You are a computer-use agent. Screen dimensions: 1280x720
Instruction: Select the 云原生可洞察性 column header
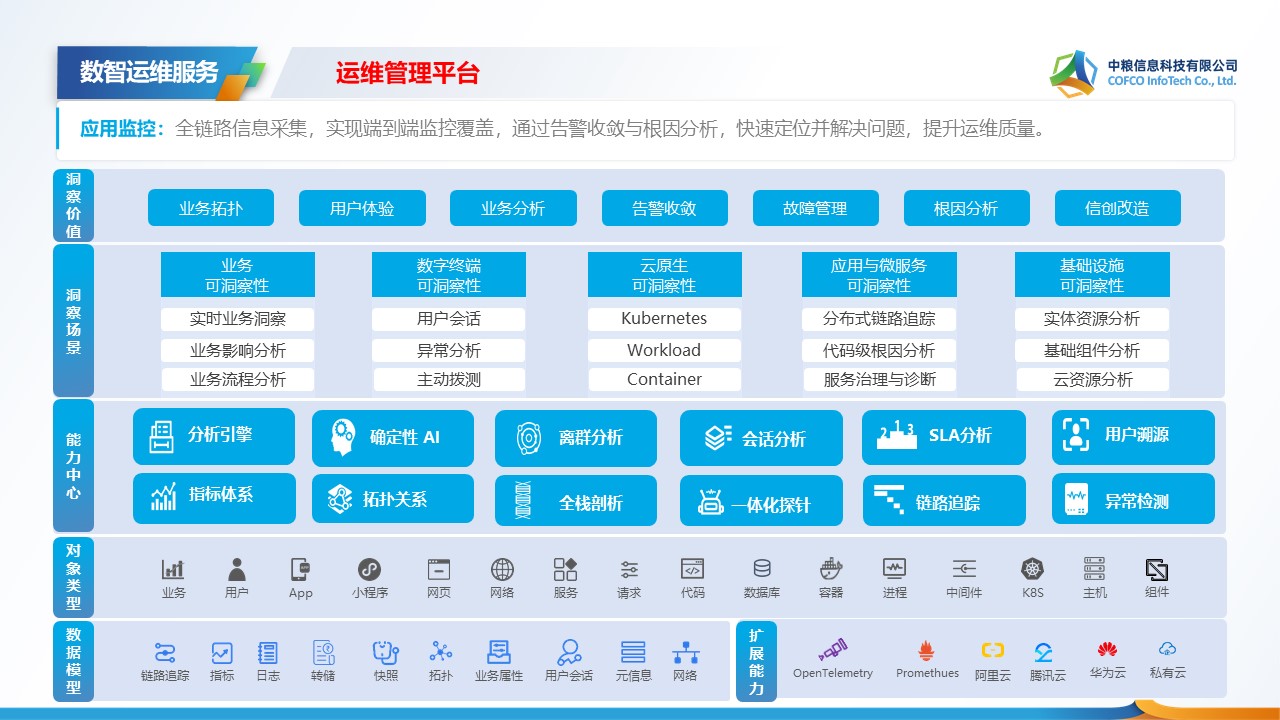[x=664, y=275]
